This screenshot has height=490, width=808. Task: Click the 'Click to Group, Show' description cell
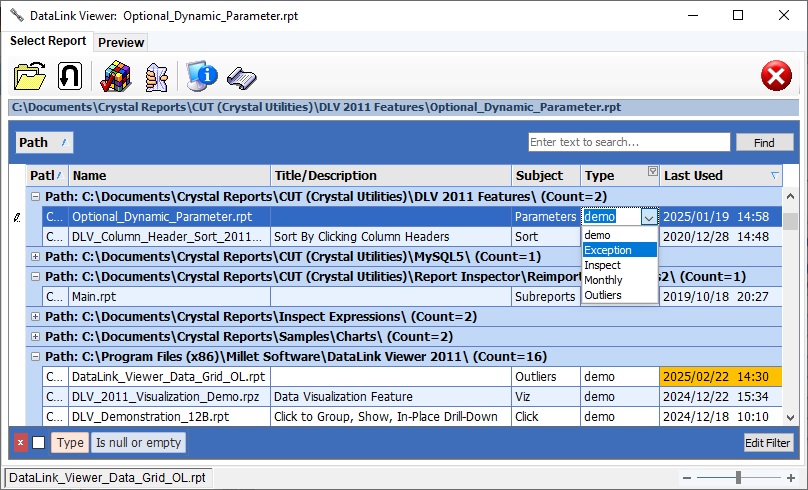(391, 417)
